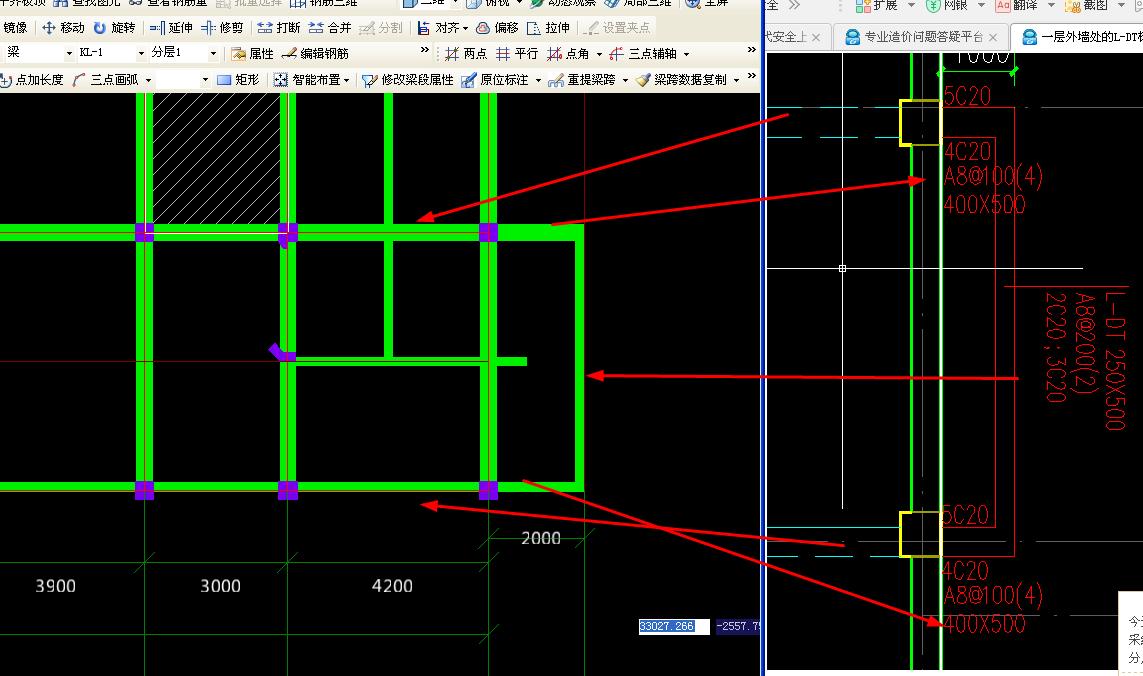
Task: Select the Point-Angle (点角) axis tool
Action: [569, 53]
